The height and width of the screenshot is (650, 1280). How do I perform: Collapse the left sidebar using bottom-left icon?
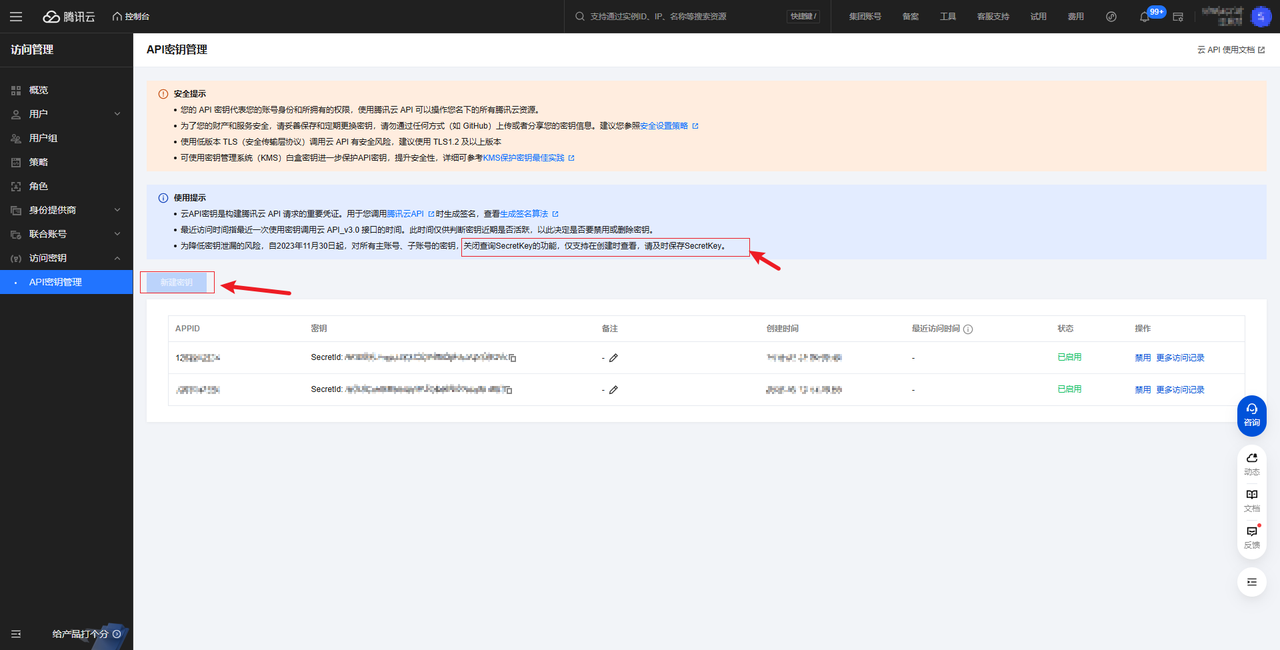[x=16, y=634]
